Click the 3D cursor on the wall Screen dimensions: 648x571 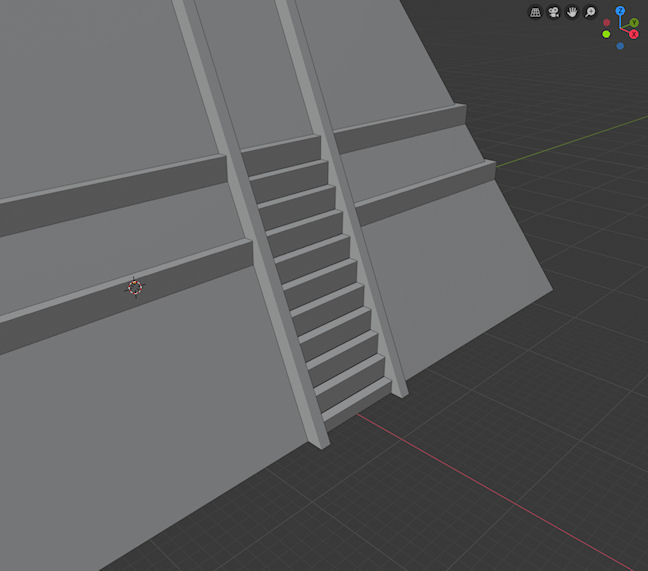[x=135, y=288]
